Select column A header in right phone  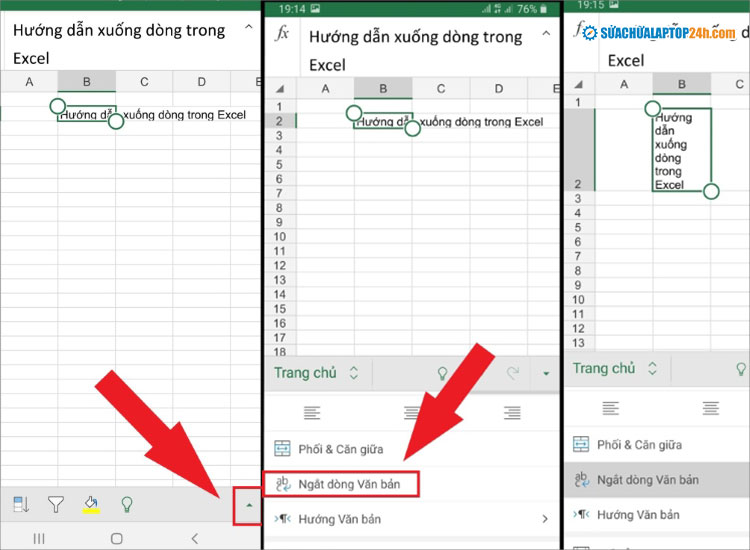624,84
